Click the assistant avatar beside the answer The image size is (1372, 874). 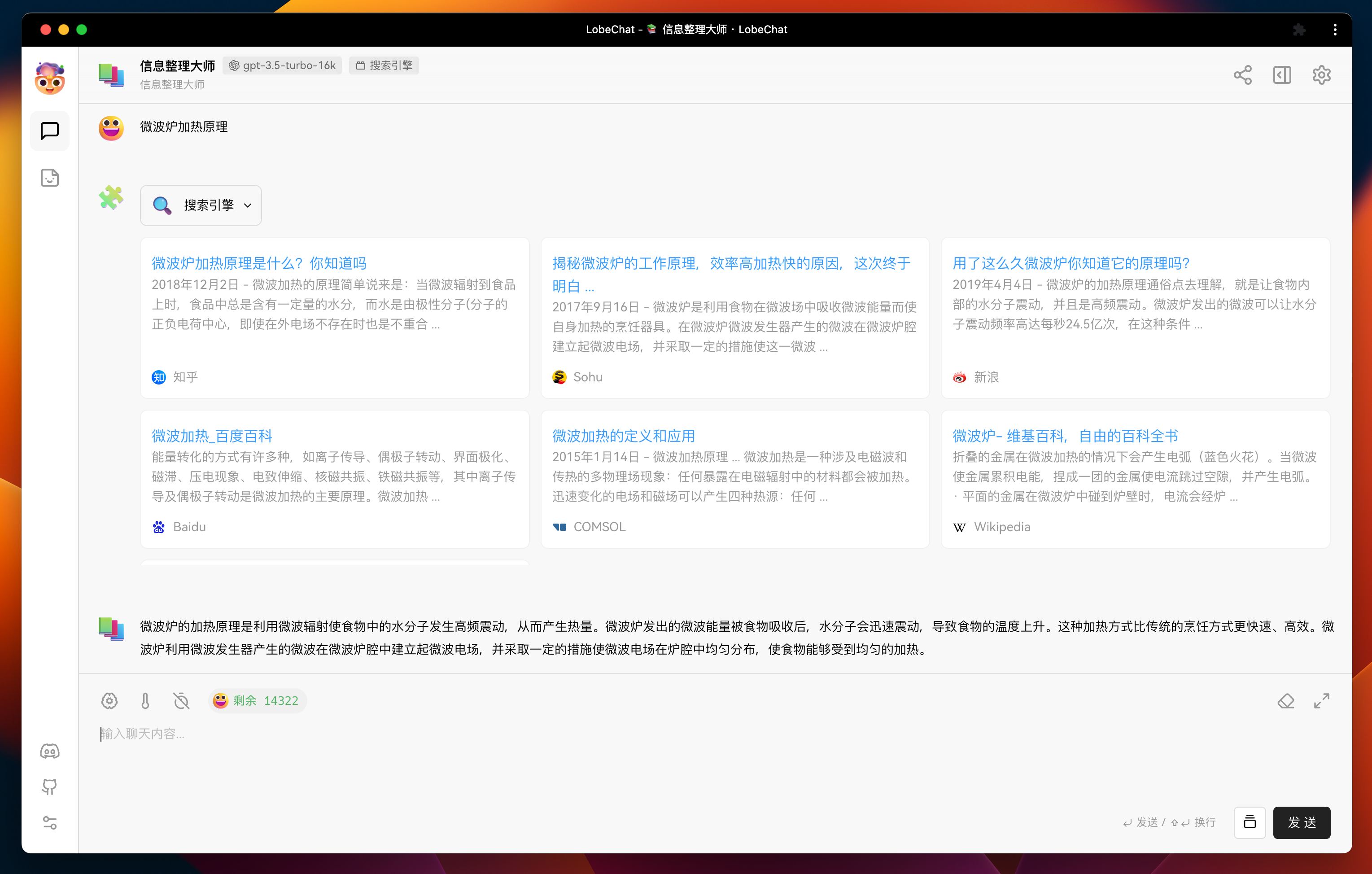point(111,629)
